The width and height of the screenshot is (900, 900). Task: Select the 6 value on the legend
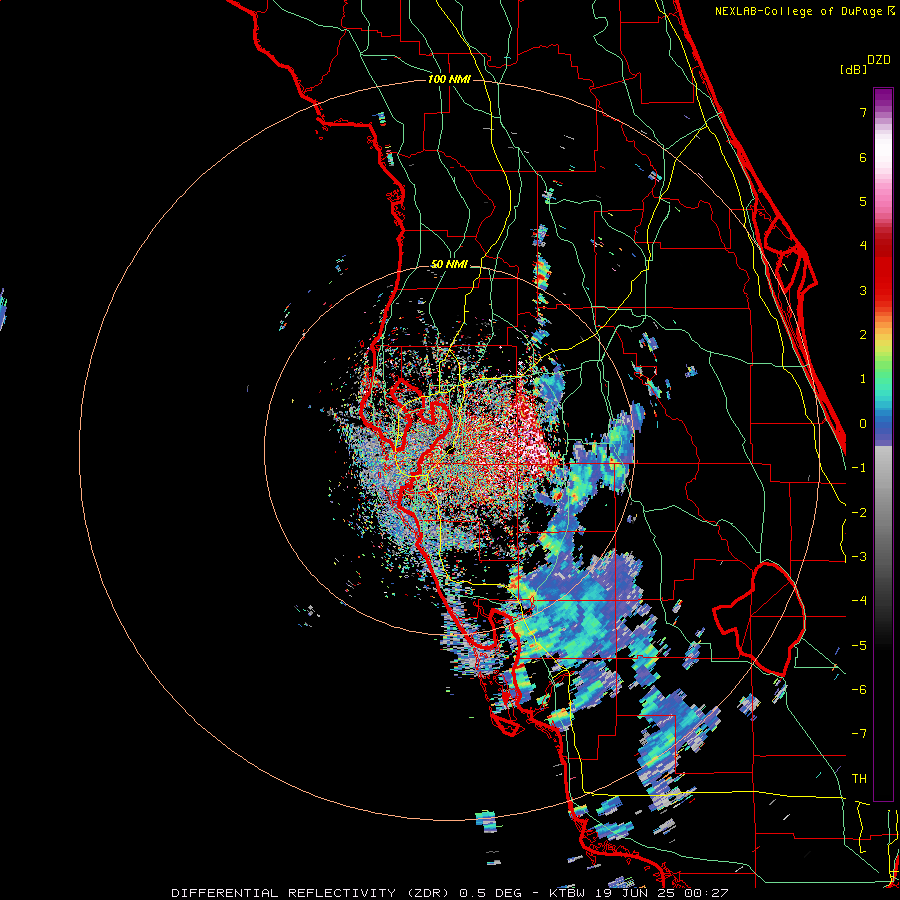tap(863, 157)
